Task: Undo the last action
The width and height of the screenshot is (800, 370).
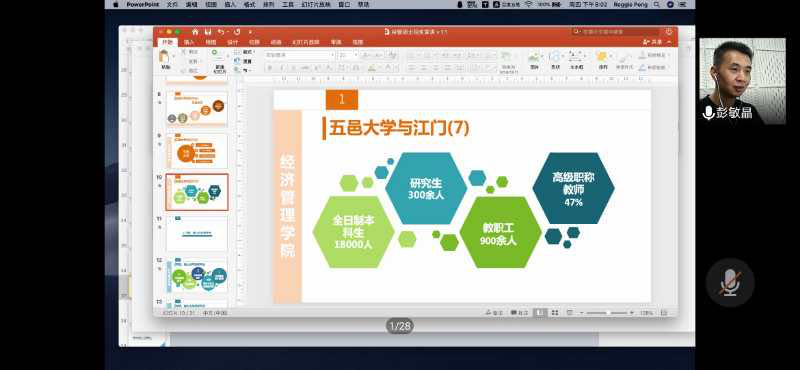Action: (221, 32)
